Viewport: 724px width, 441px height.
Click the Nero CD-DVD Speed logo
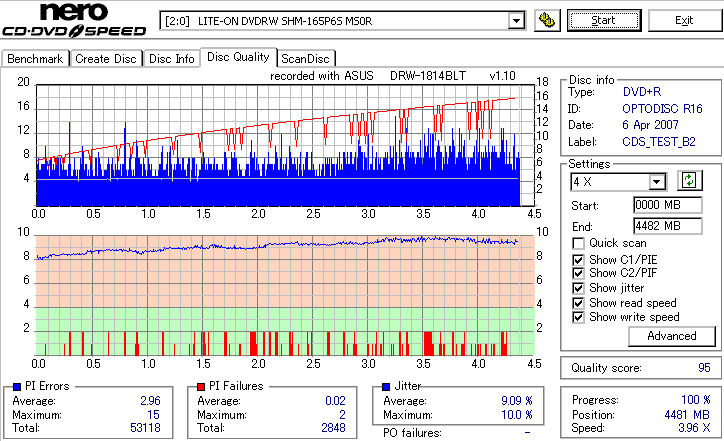(74, 19)
